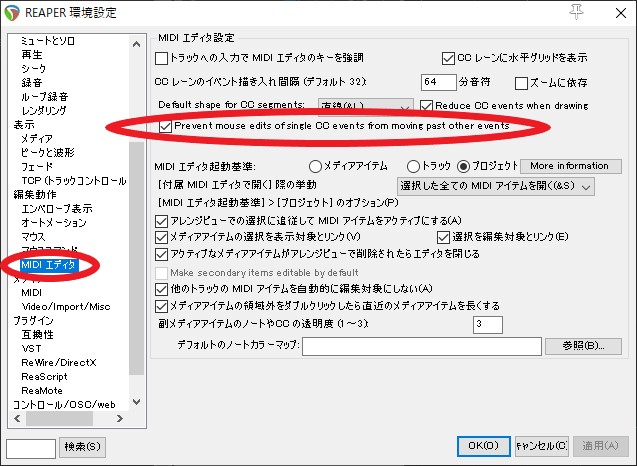
Task: Select 'レンダリング' in settings tree
Action: [x=44, y=111]
